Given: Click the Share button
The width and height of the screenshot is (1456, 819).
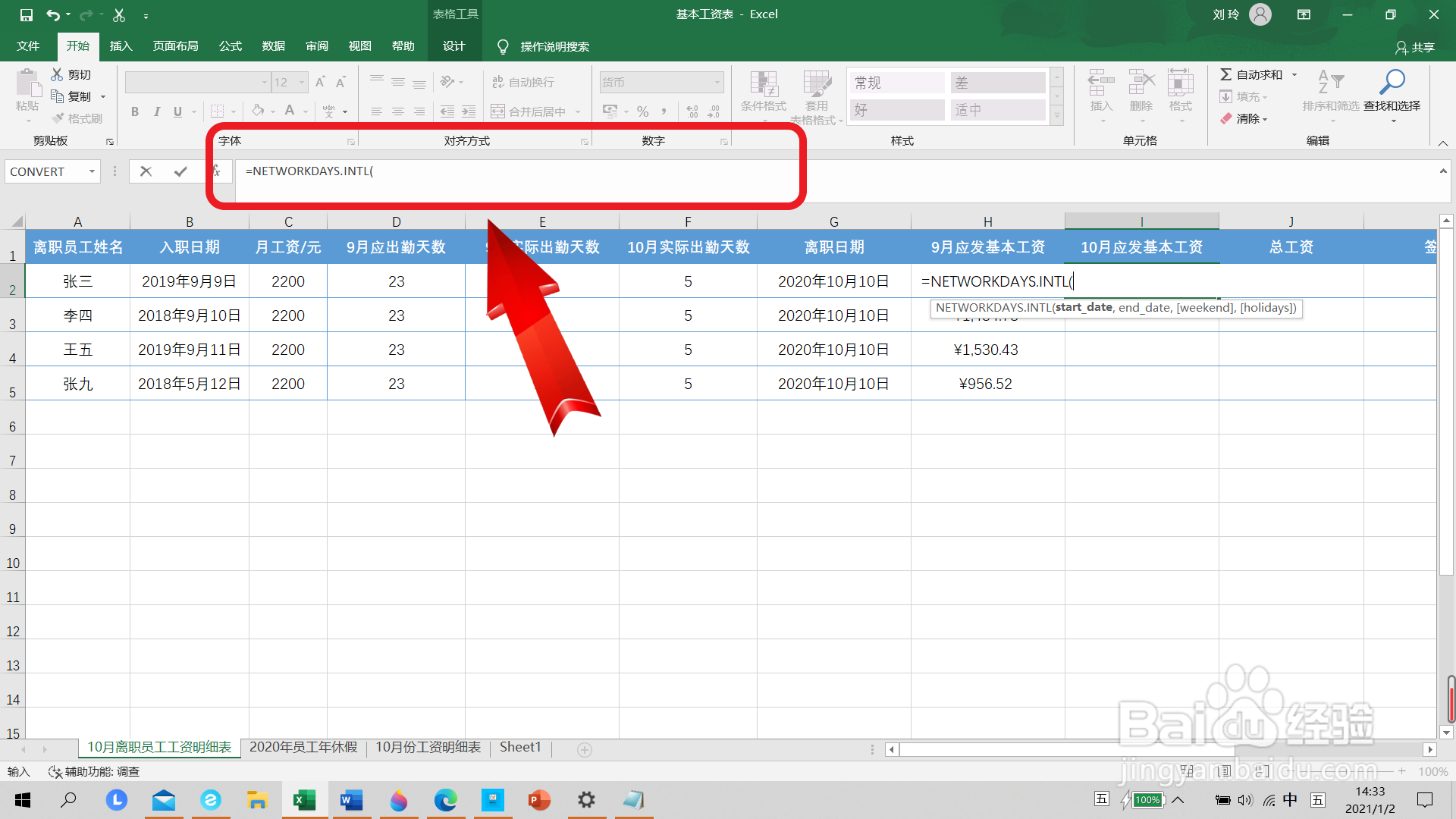Looking at the screenshot, I should coord(1414,47).
